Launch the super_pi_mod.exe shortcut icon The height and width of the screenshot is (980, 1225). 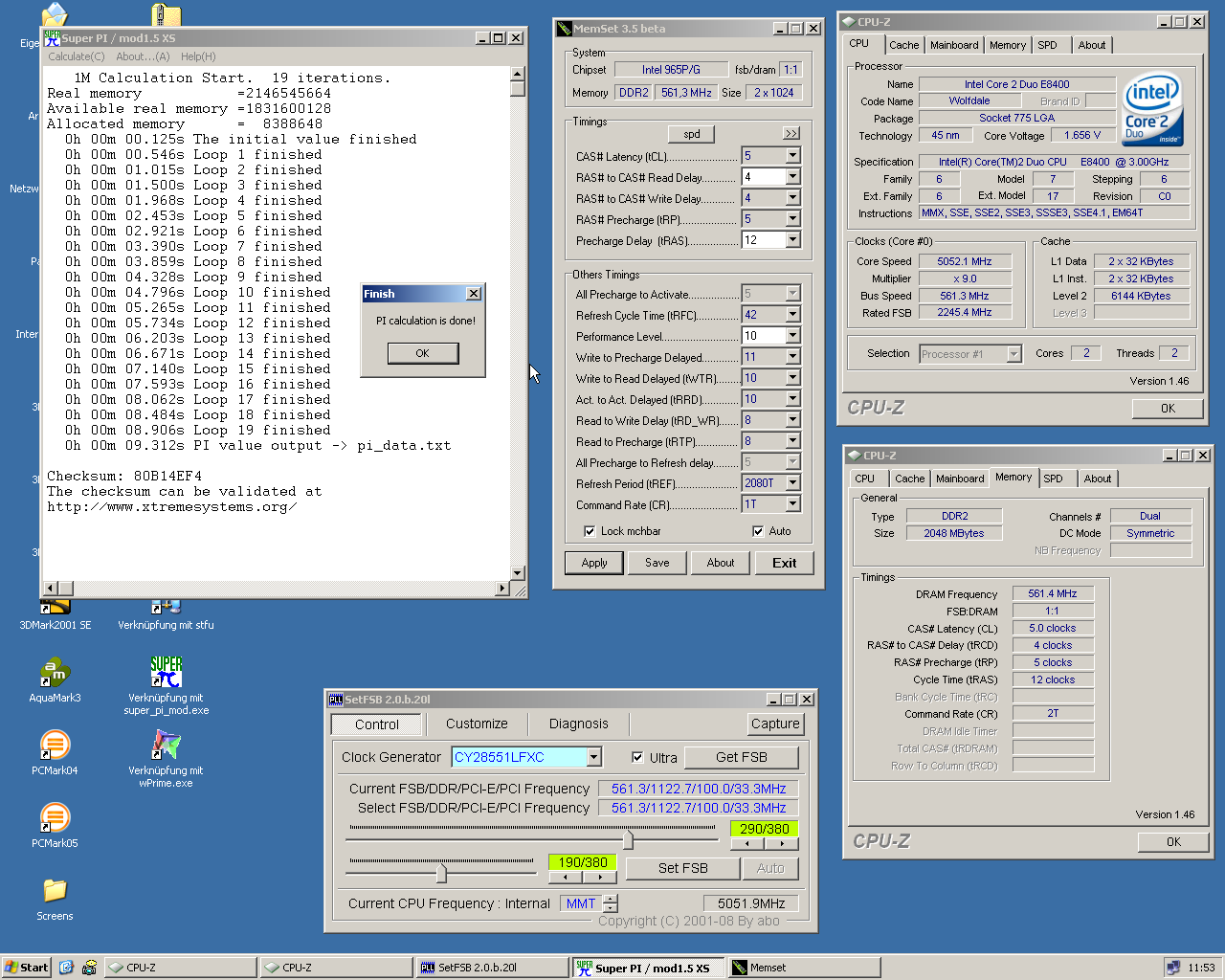[x=166, y=673]
